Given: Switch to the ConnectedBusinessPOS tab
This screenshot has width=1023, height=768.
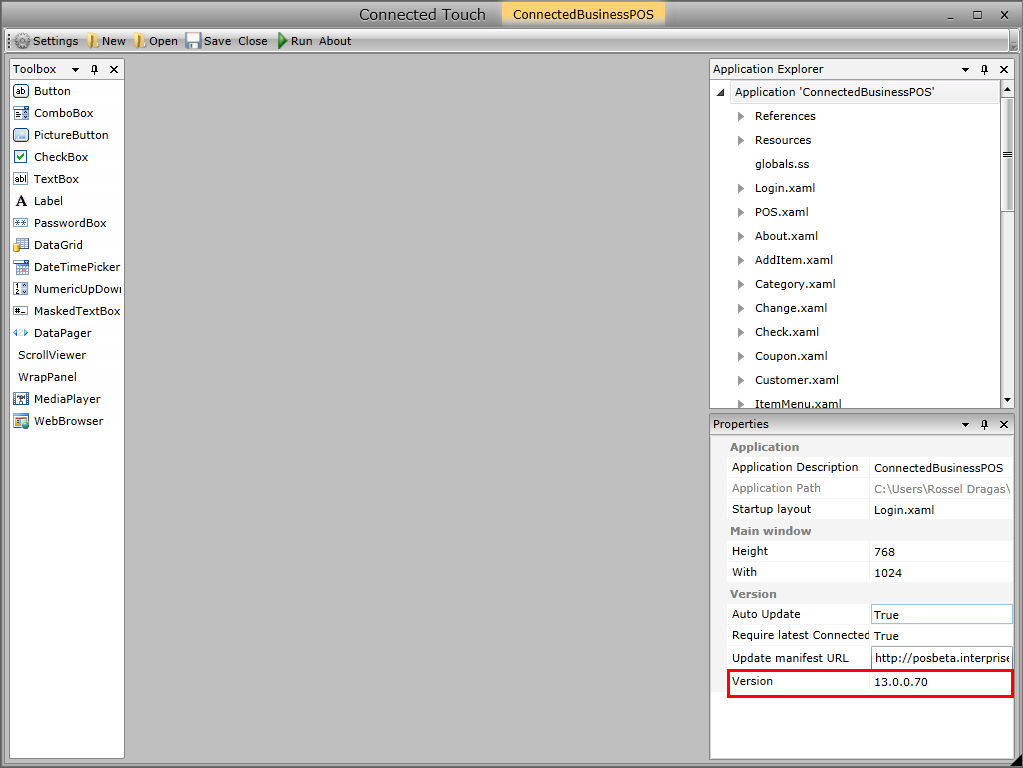Looking at the screenshot, I should coord(583,15).
